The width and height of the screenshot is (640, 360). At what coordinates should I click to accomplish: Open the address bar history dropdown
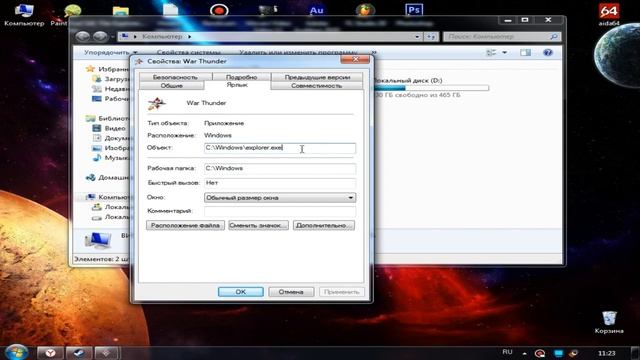click(417, 37)
